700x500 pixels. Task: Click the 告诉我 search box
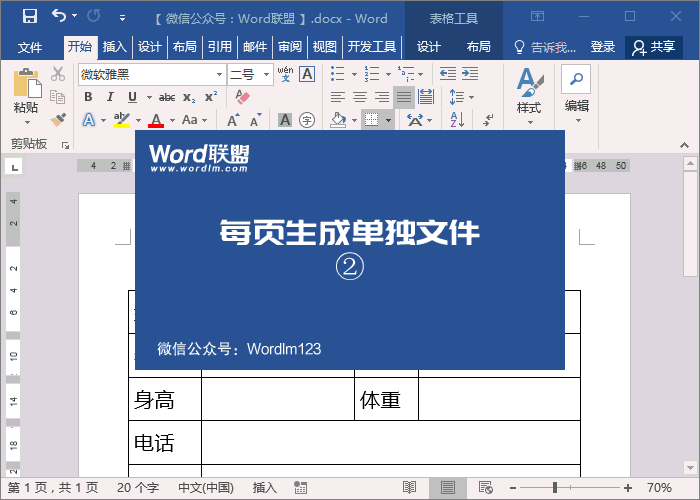point(545,47)
